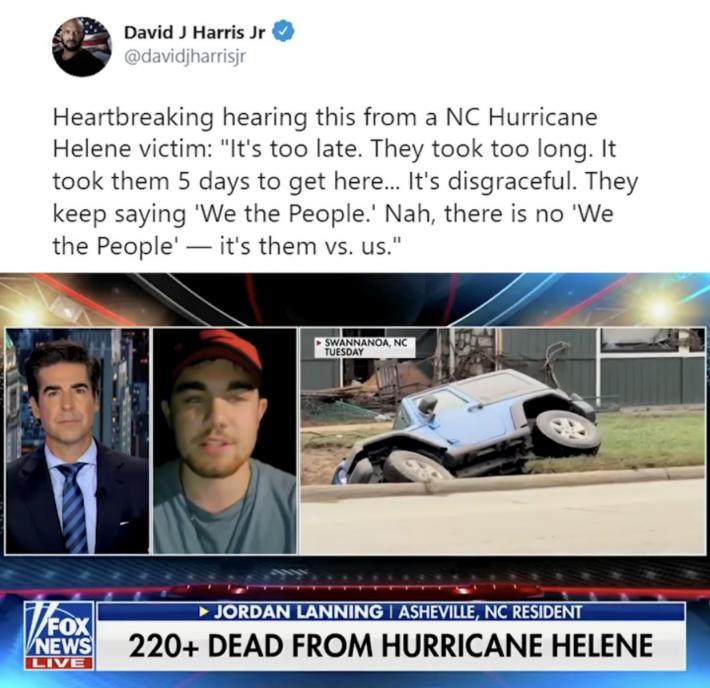Click the red LIVE badge
Image resolution: width=710 pixels, height=688 pixels.
(59, 663)
